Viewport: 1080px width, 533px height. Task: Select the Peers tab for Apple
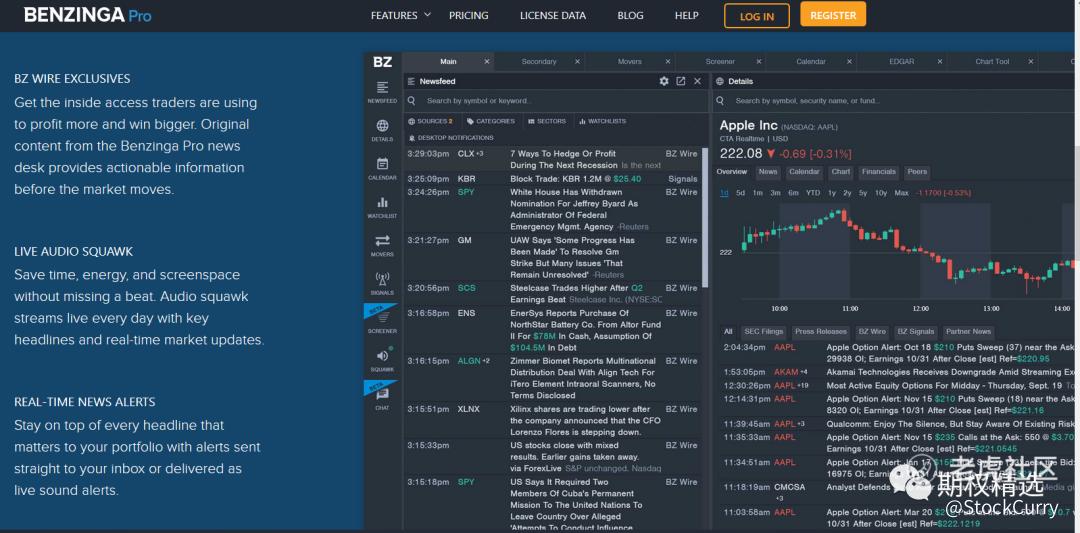[x=917, y=171]
